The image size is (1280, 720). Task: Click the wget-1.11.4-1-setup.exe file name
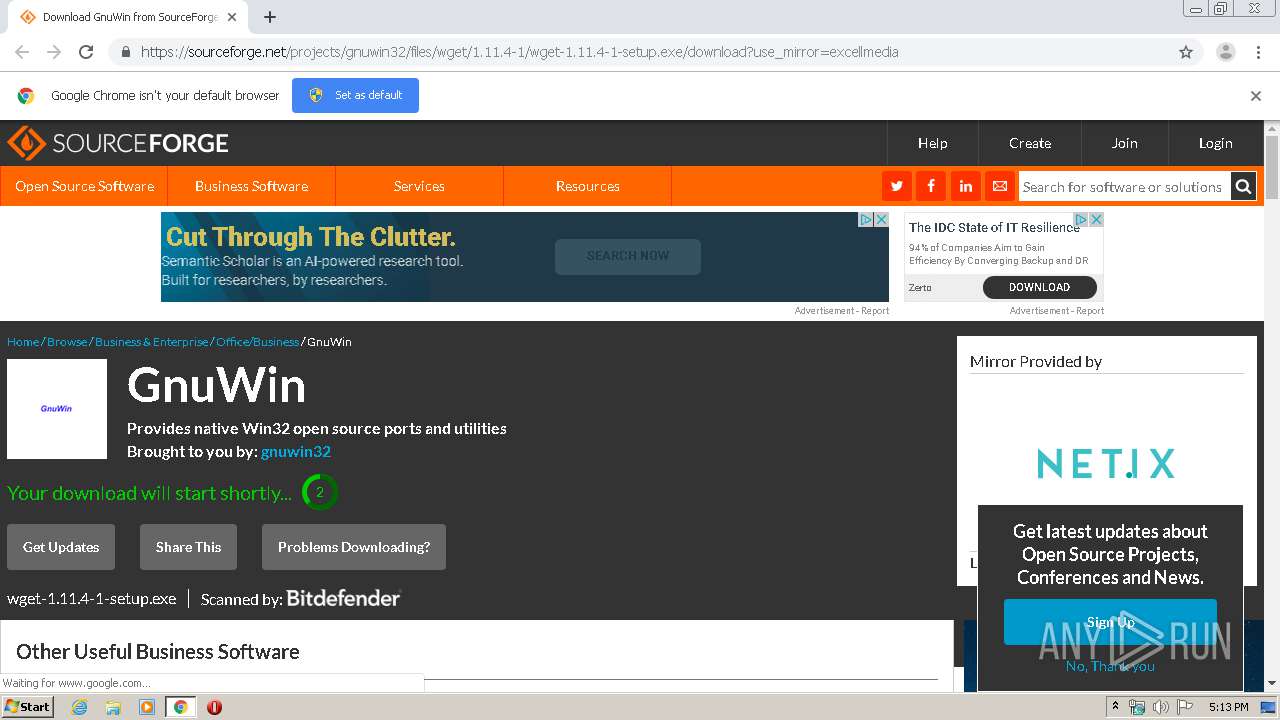tap(92, 599)
